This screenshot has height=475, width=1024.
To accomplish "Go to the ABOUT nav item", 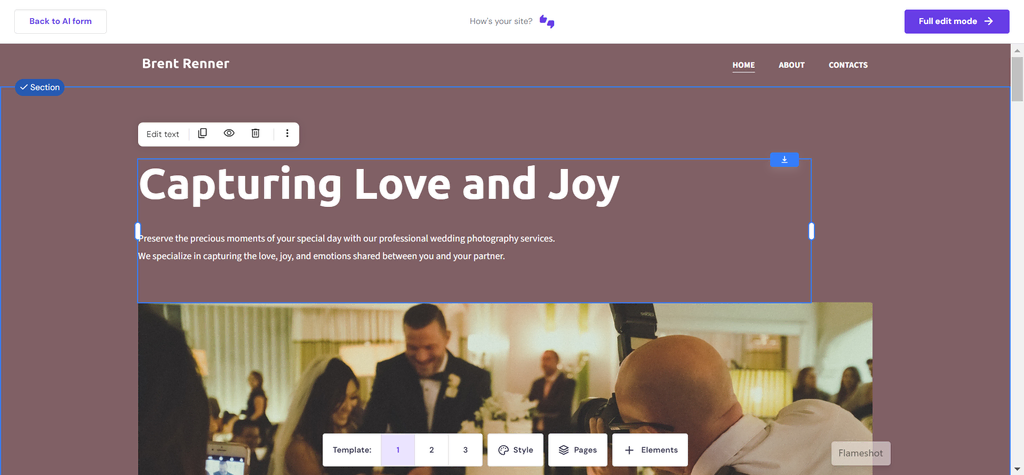I will click(792, 65).
